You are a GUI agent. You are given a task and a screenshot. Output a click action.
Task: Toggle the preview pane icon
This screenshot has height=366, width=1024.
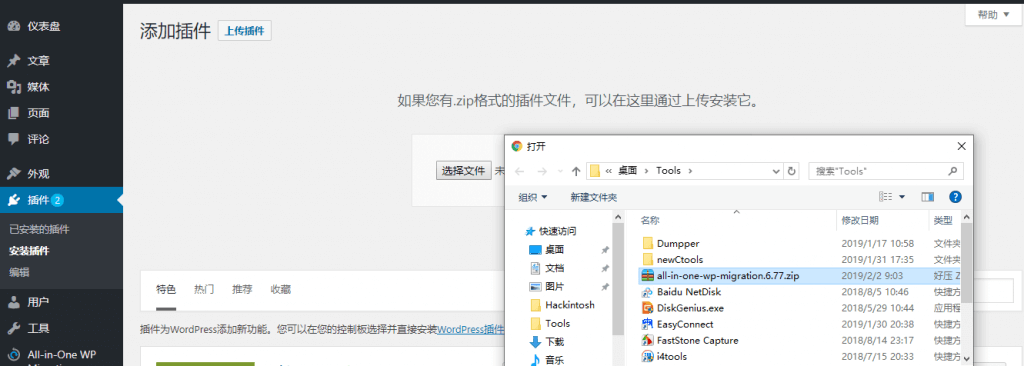point(927,197)
